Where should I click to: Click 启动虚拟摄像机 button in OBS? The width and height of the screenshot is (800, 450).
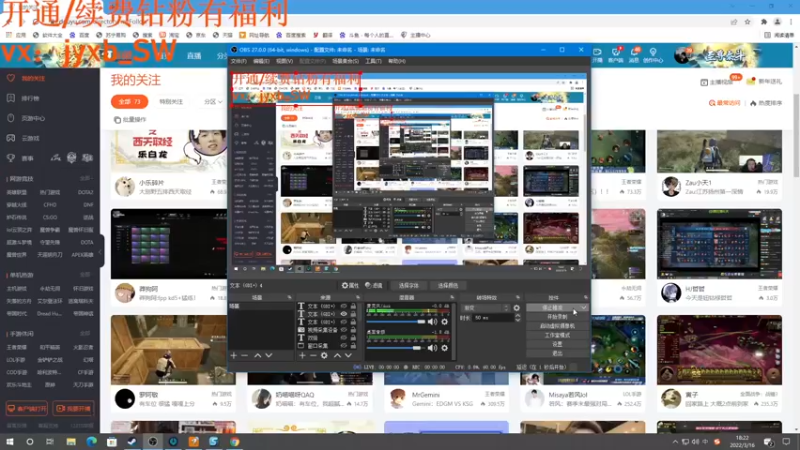557,326
